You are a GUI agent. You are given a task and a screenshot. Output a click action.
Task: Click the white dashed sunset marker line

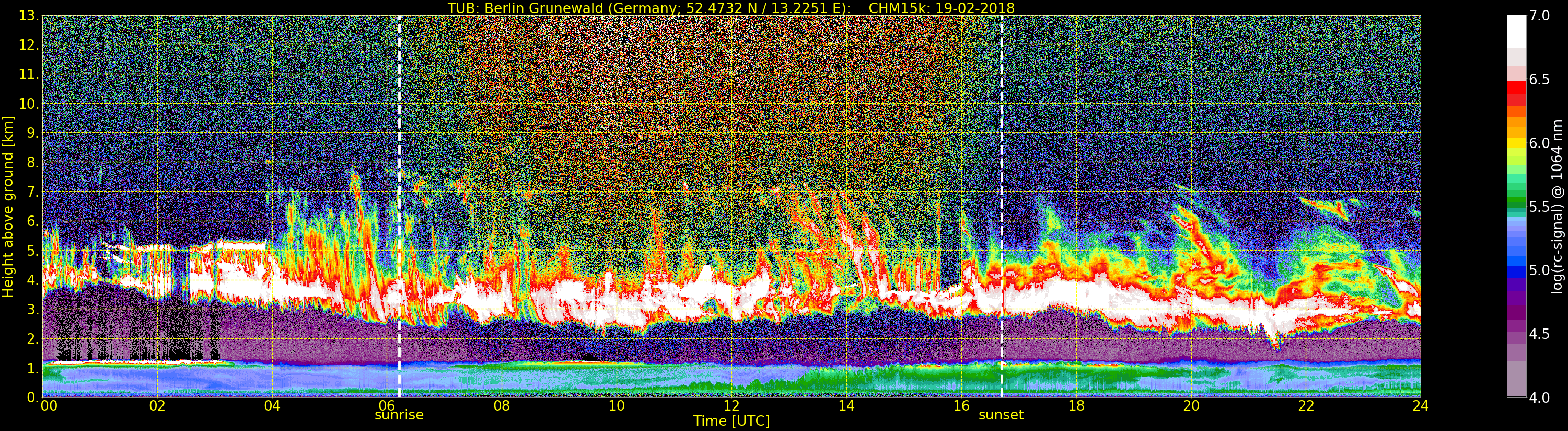(x=1001, y=206)
